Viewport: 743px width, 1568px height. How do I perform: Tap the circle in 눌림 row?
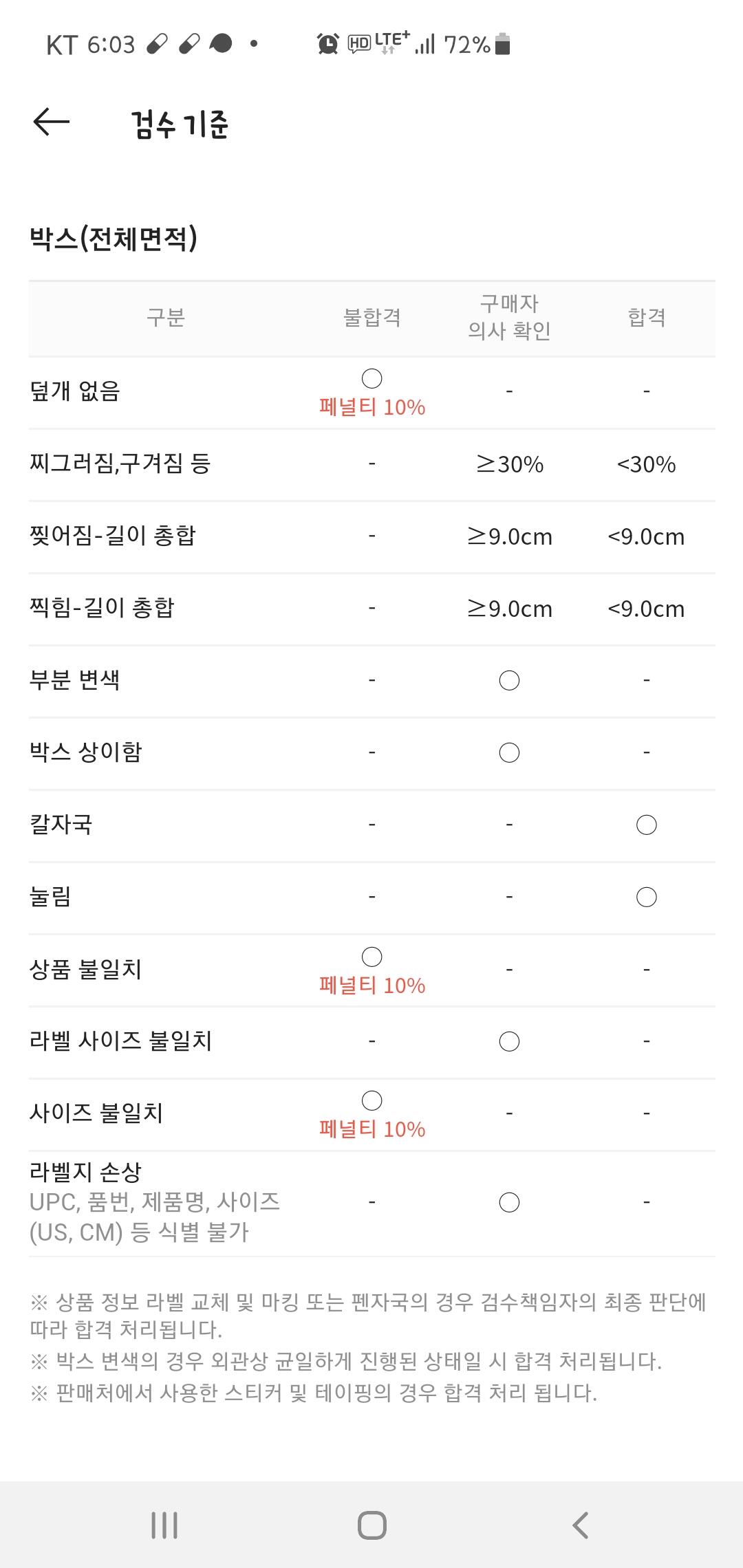(x=646, y=897)
